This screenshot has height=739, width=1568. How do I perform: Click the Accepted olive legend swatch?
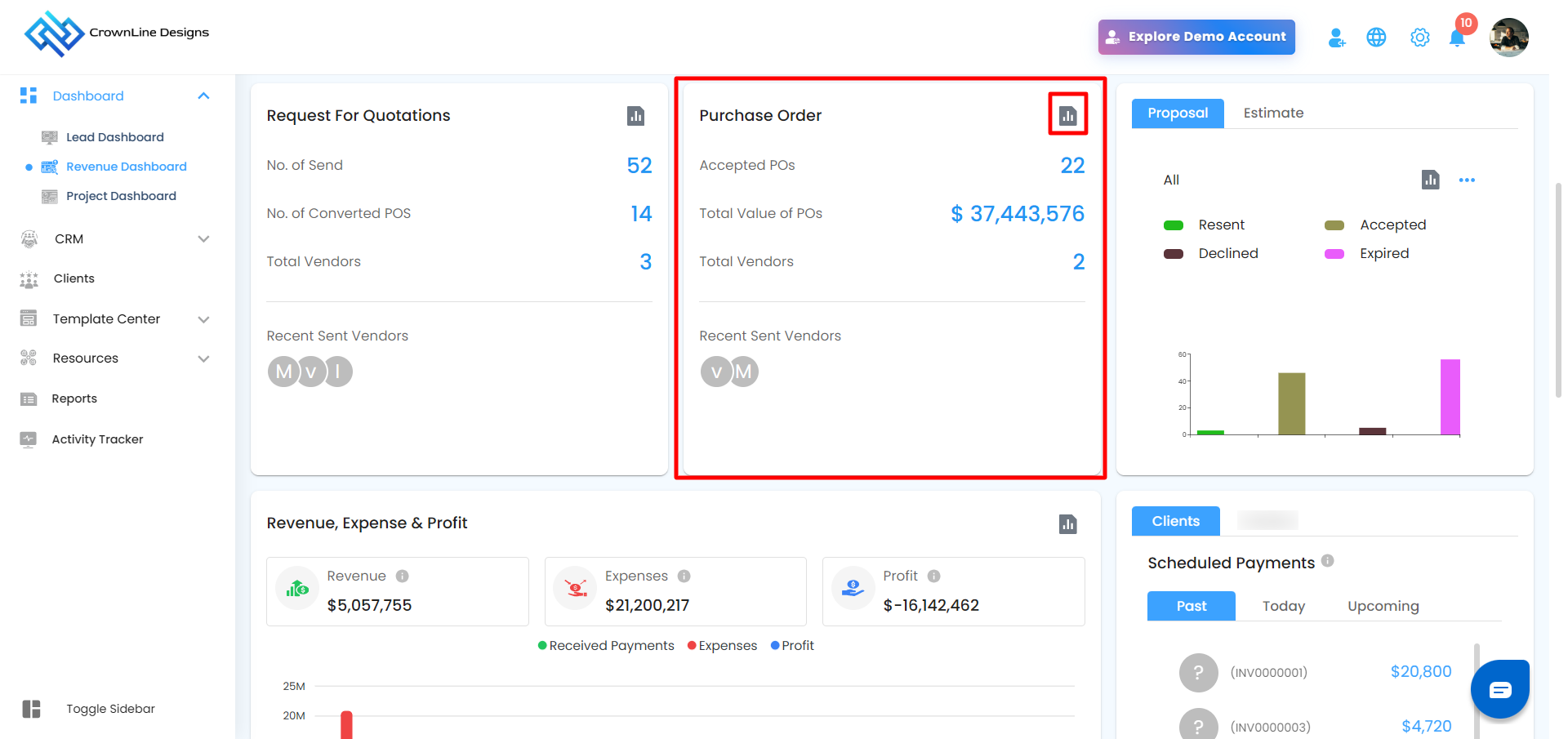click(x=1334, y=225)
